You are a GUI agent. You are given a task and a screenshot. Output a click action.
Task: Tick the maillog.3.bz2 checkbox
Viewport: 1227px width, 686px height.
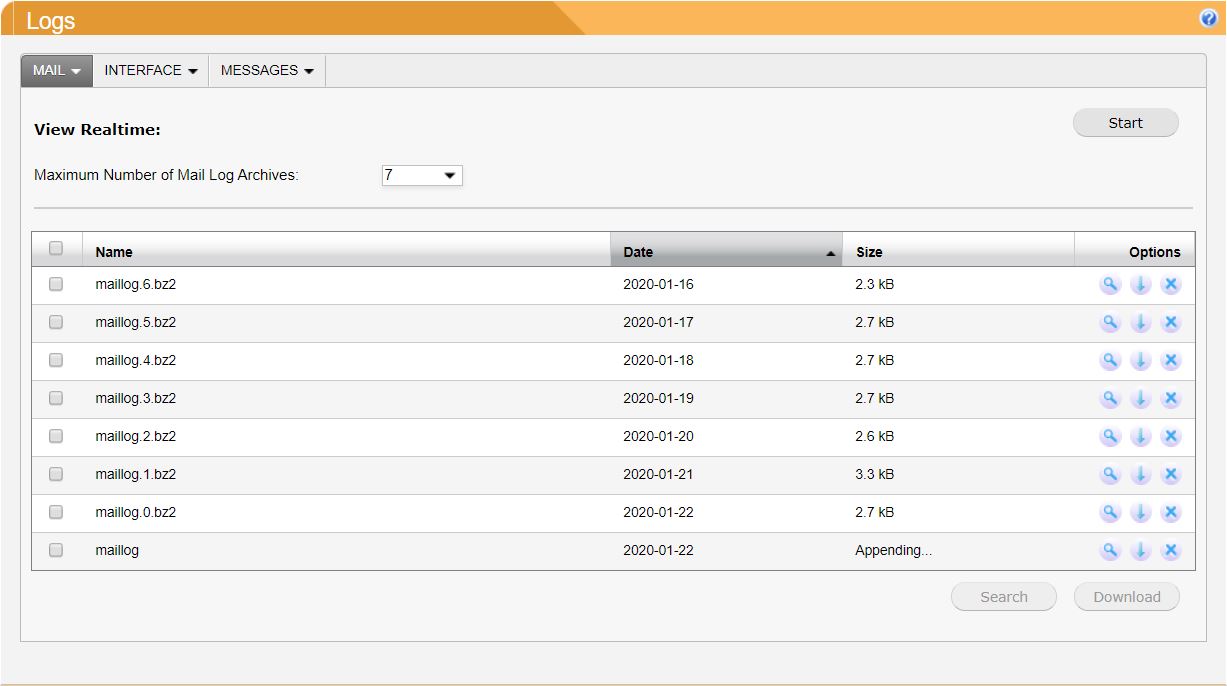56,398
